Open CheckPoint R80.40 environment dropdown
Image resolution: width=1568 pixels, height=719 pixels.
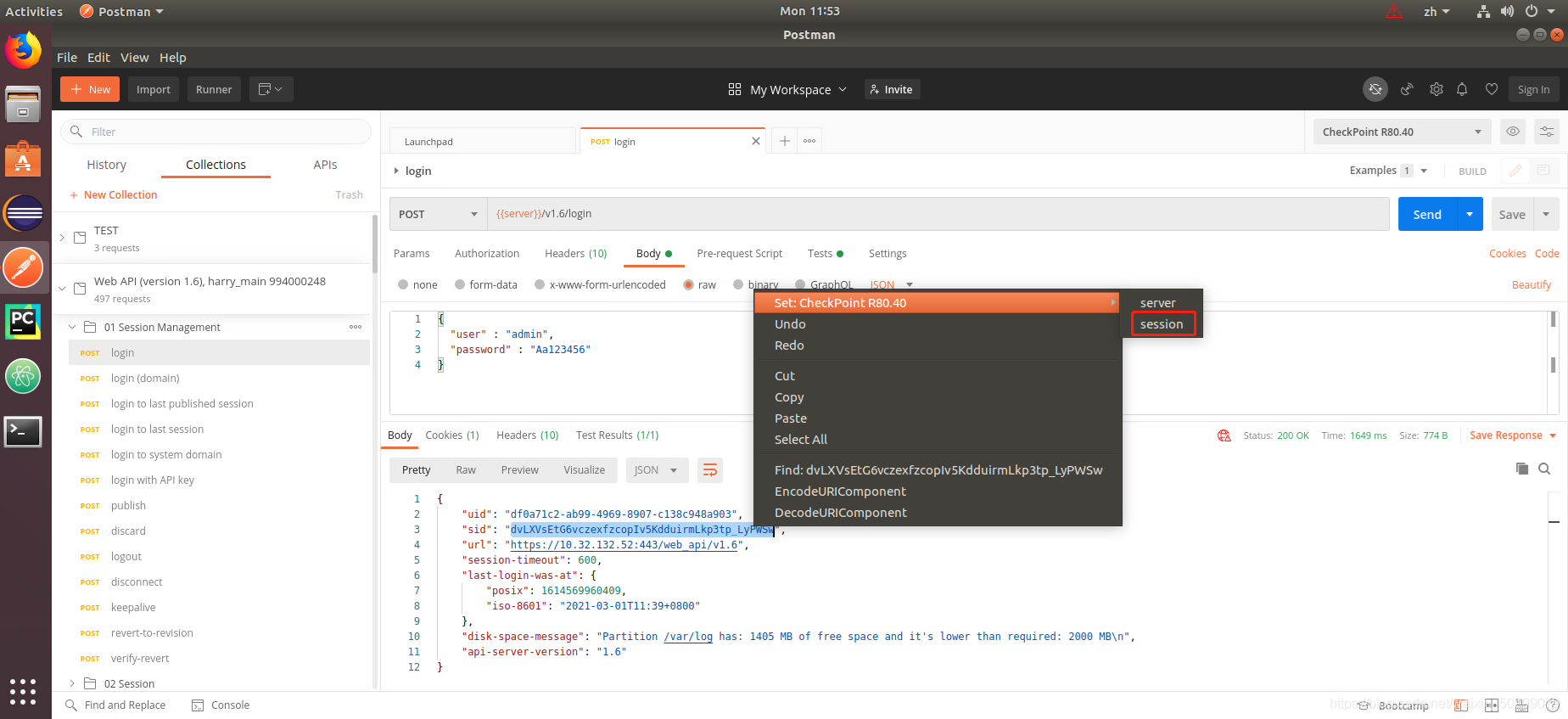(1402, 132)
